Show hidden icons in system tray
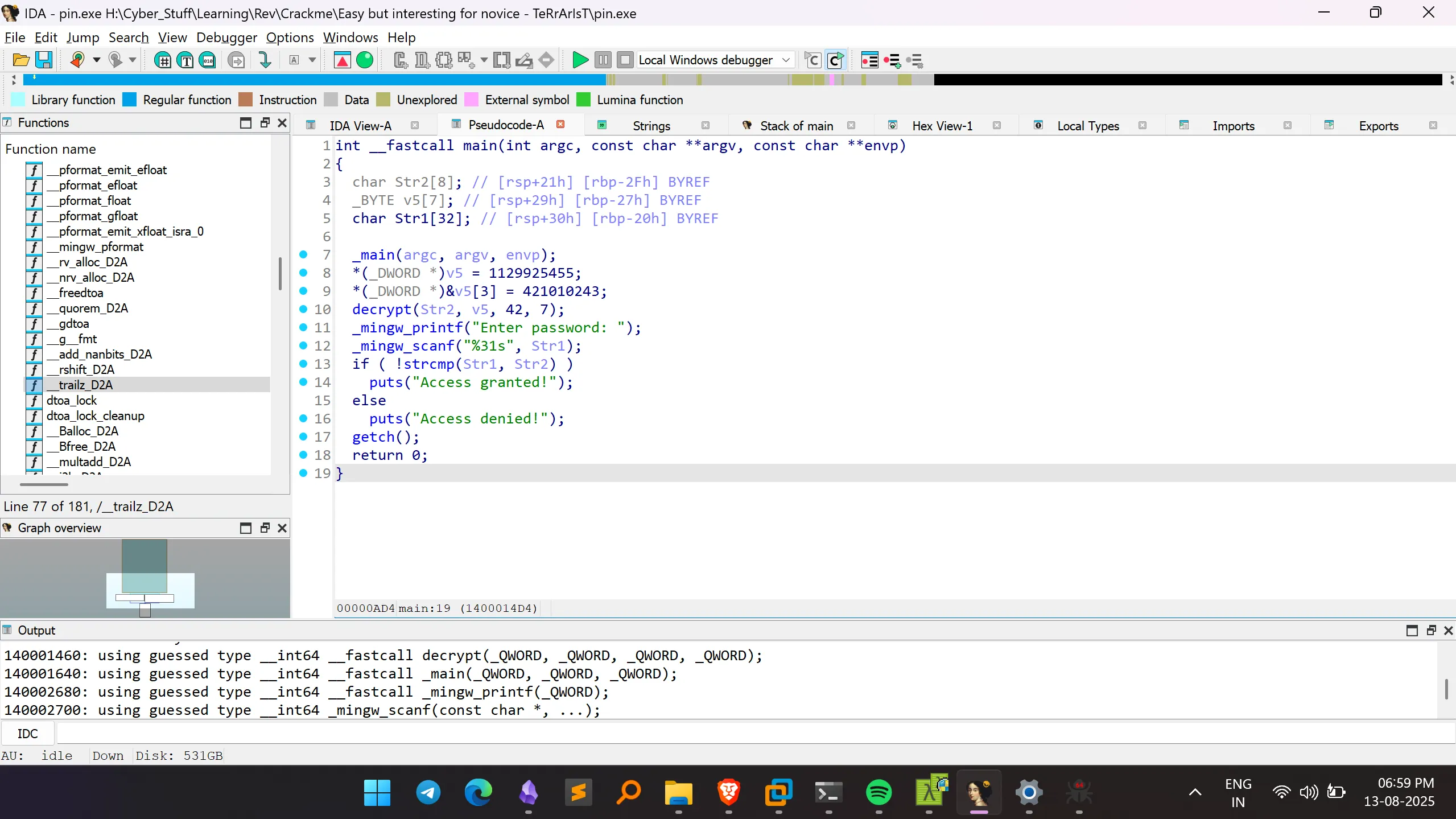Screen dimensions: 1456x819 1195,792
